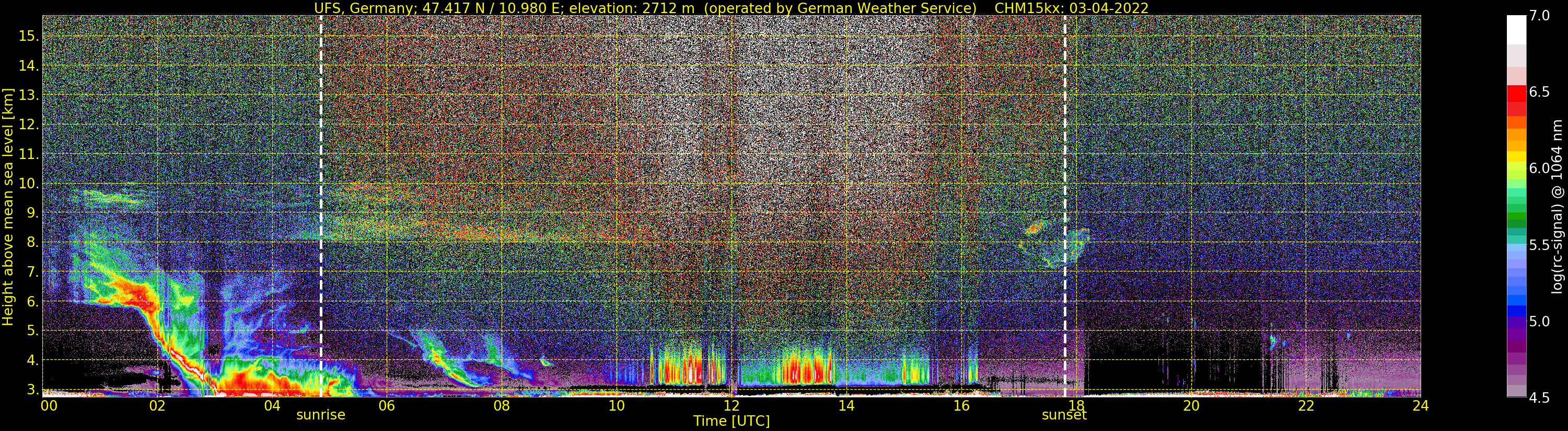This screenshot has width=1568, height=431.
Task: Click the '5.5' colorbar tick value
Action: (1539, 245)
